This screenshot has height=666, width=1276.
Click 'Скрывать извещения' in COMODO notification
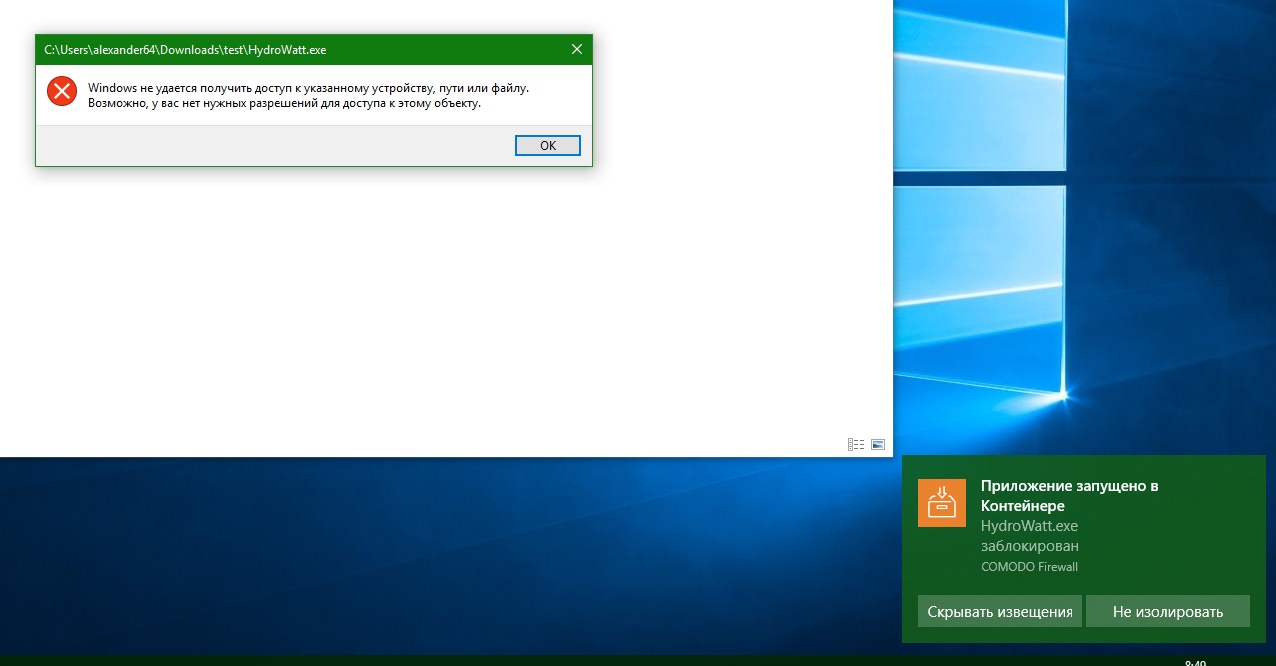(x=999, y=611)
